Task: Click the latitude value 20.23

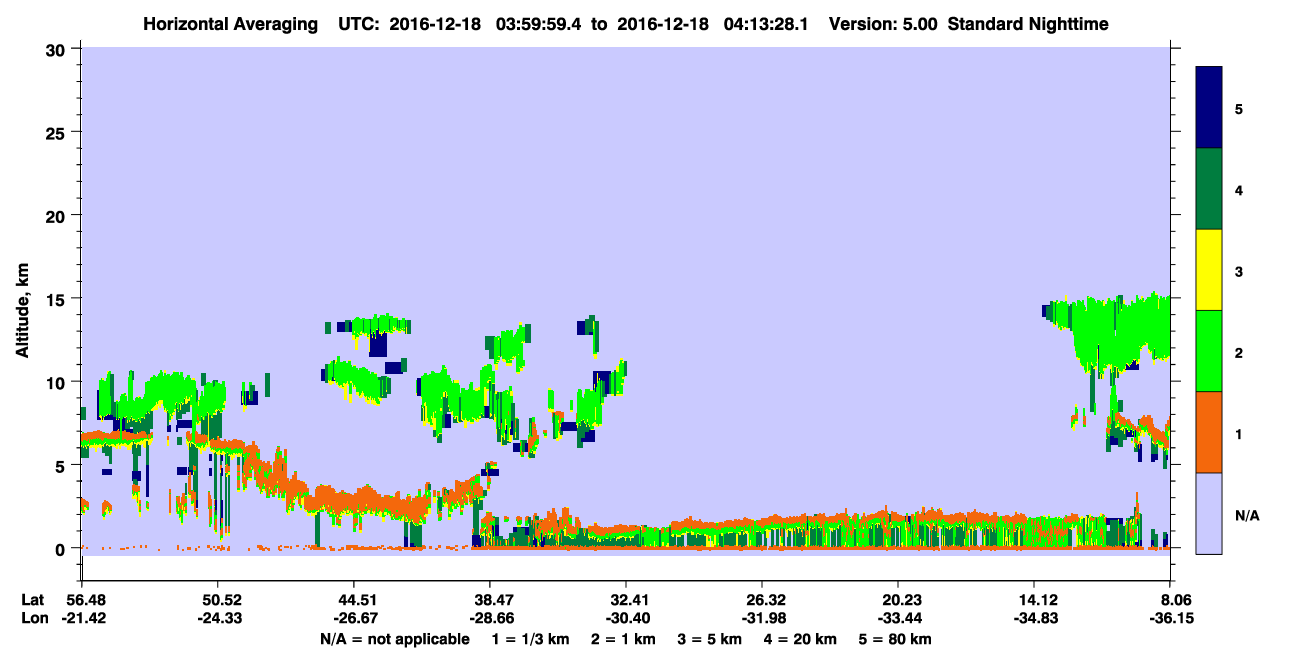Action: (x=898, y=600)
